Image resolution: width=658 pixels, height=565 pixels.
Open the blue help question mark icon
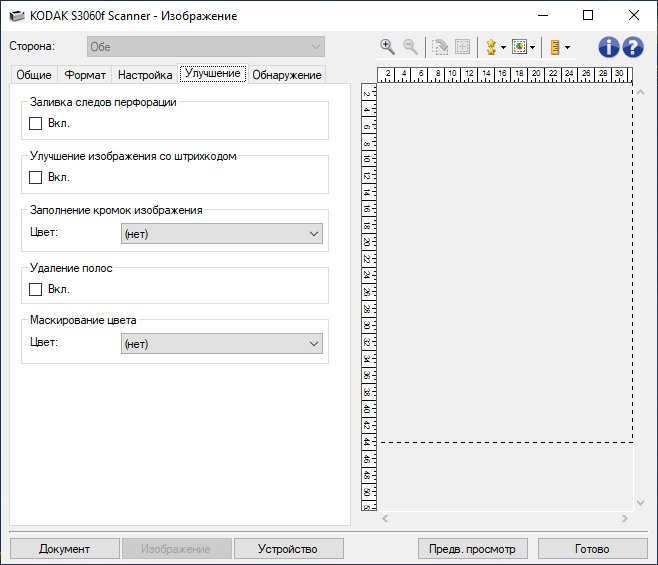click(633, 47)
